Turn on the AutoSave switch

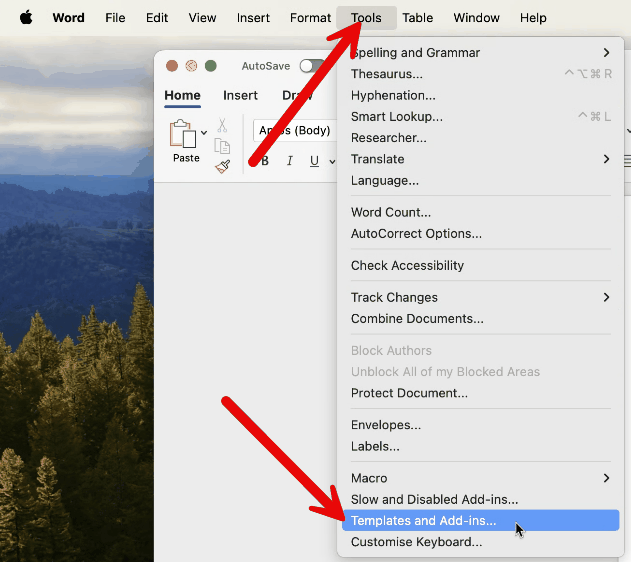point(312,66)
